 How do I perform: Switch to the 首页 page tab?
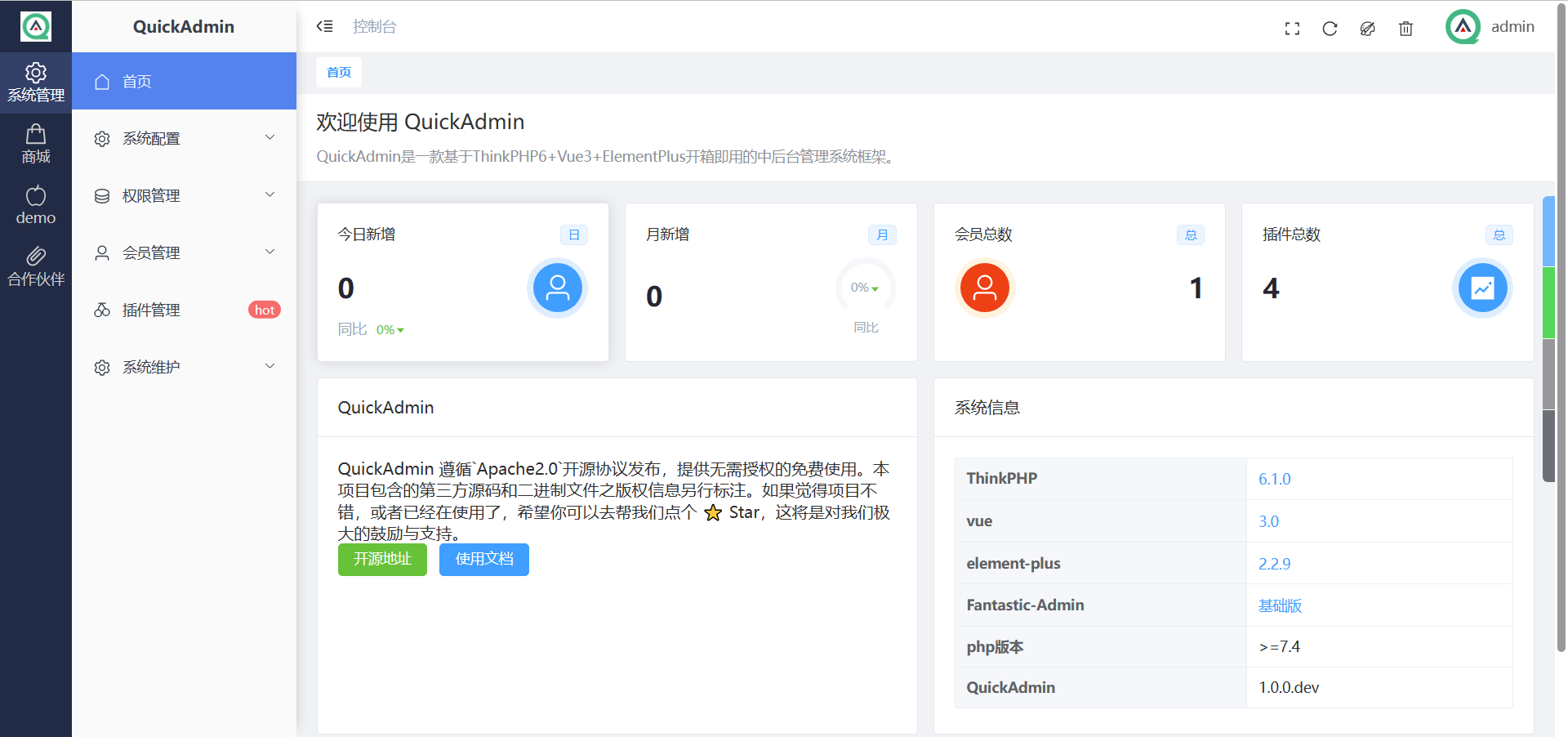point(339,73)
